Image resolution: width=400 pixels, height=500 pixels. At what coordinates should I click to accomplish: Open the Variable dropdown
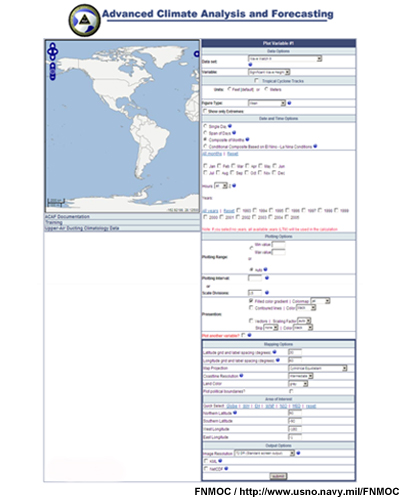coord(269,72)
